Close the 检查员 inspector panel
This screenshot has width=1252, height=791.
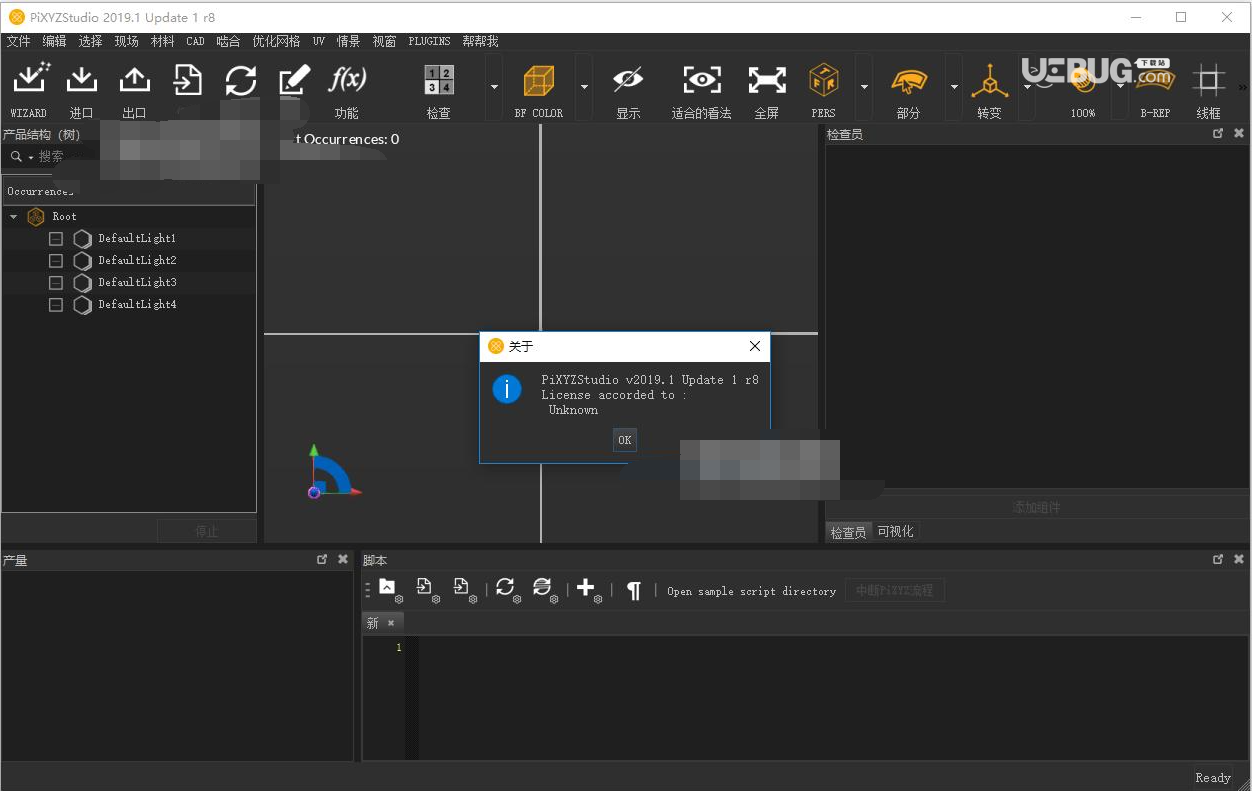1239,134
